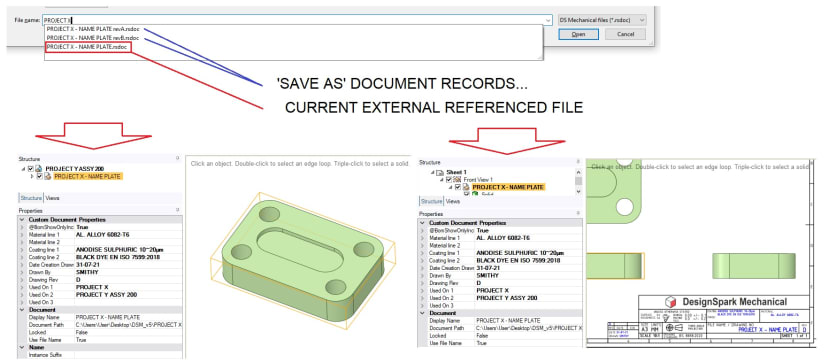The width and height of the screenshot is (829, 362).
Task: Uncheck PROJECT Y ASSY 200 visibility checkbox
Action: pyautogui.click(x=31, y=169)
